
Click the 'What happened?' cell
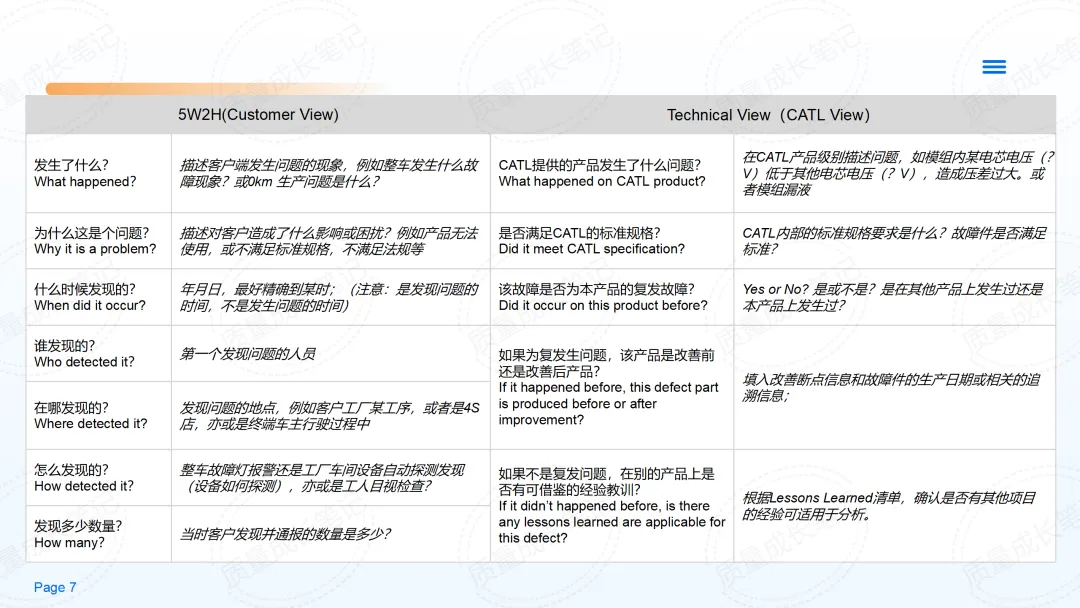pos(98,174)
